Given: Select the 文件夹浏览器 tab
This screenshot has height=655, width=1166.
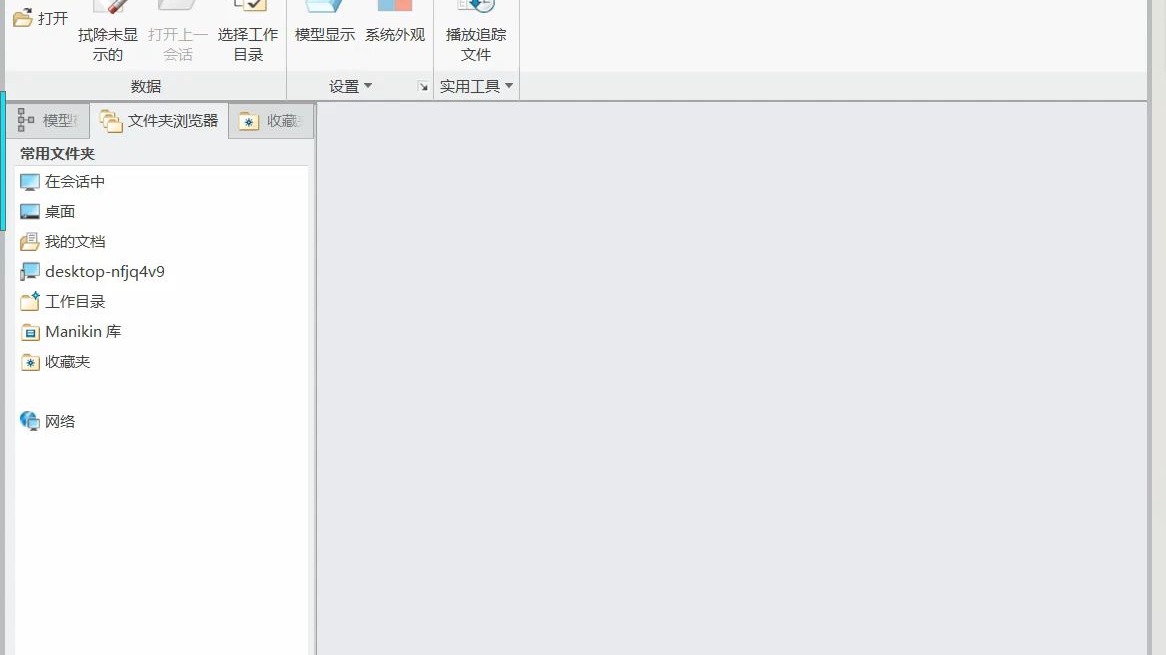Looking at the screenshot, I should click(160, 121).
